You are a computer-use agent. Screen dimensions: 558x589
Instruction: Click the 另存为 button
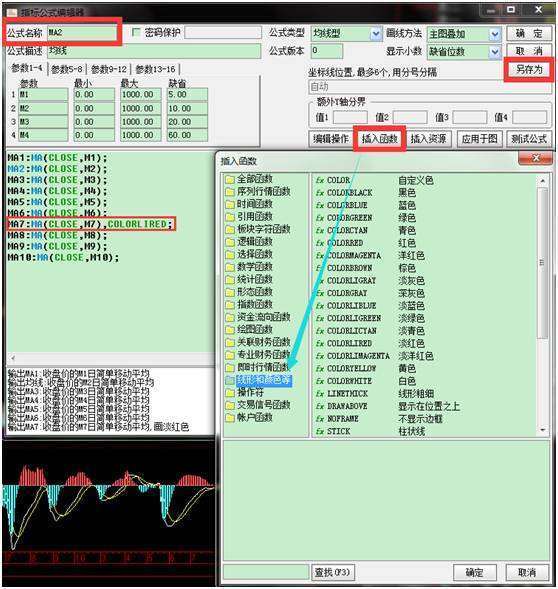529,69
